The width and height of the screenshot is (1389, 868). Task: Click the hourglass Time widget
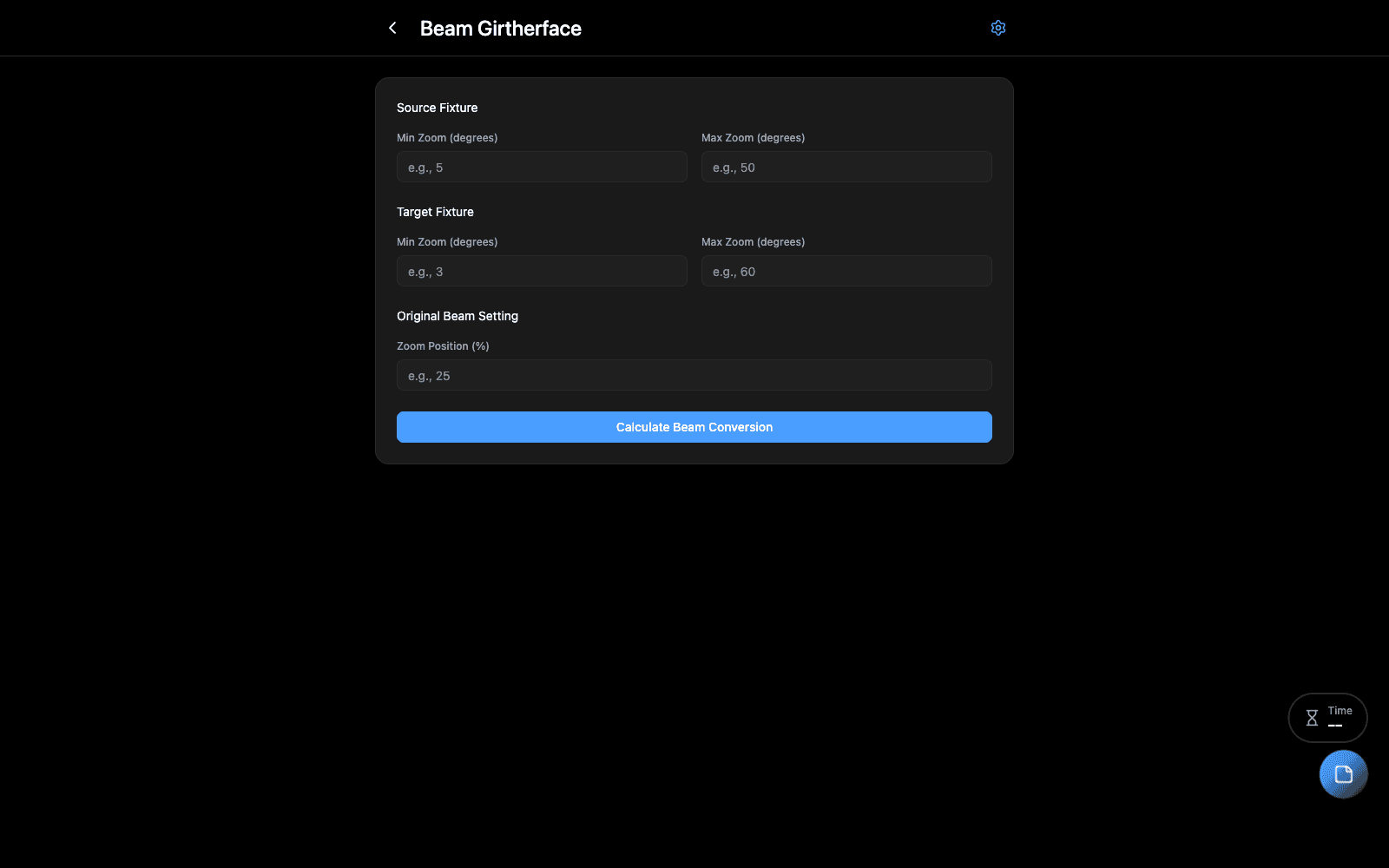tap(1327, 718)
